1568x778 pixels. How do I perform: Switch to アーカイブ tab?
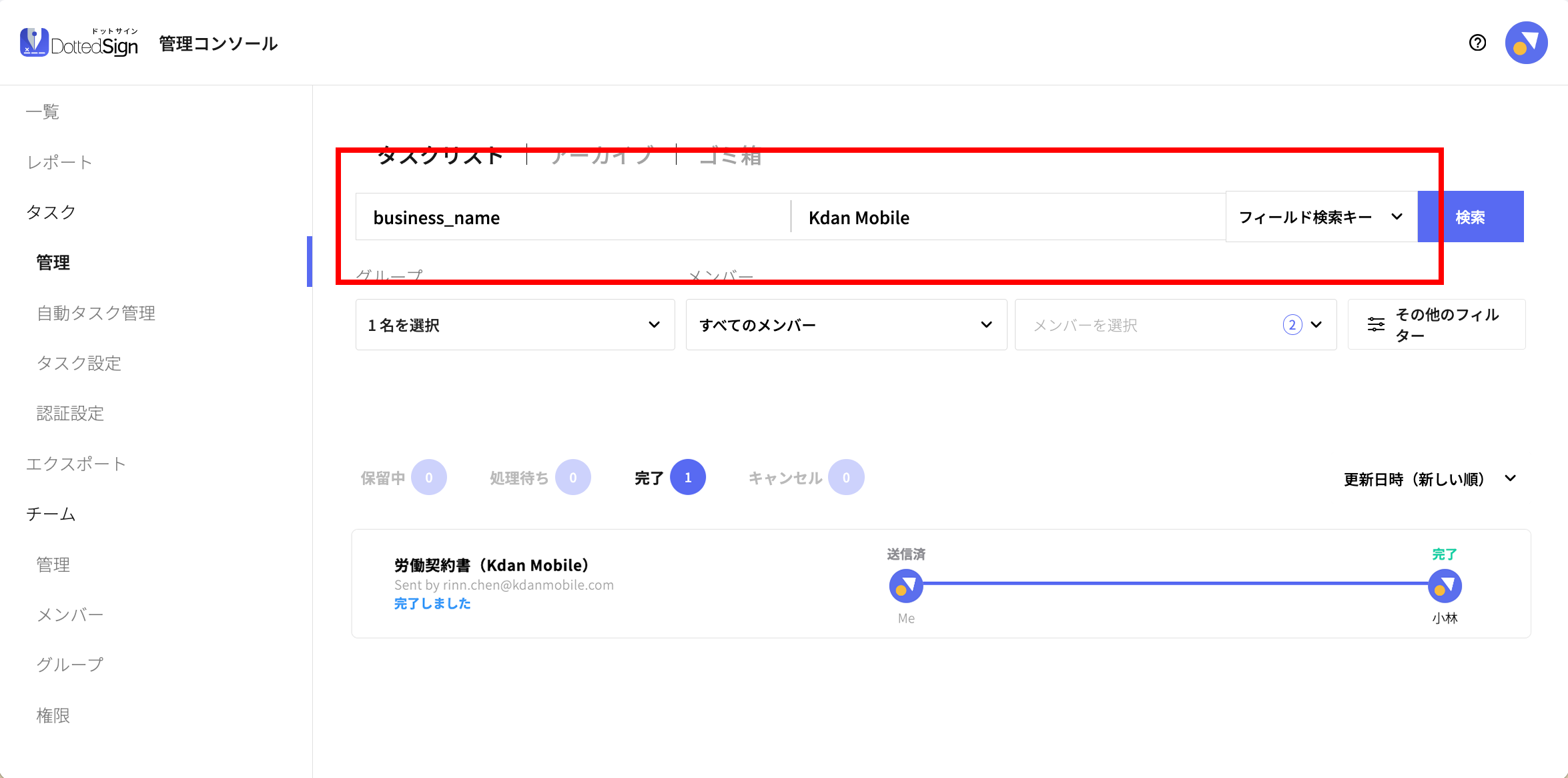(602, 155)
